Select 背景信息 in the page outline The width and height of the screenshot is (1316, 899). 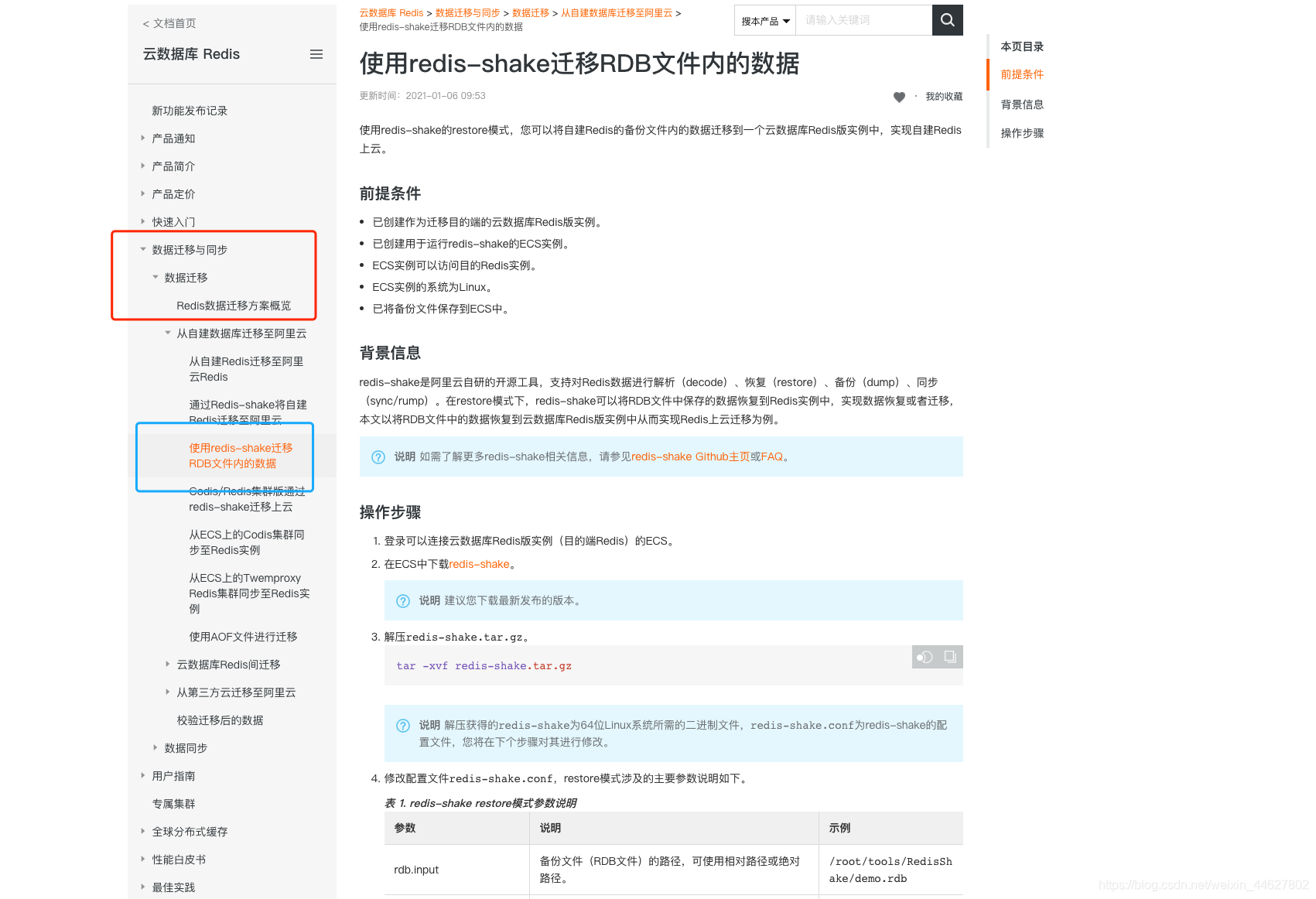1022,104
